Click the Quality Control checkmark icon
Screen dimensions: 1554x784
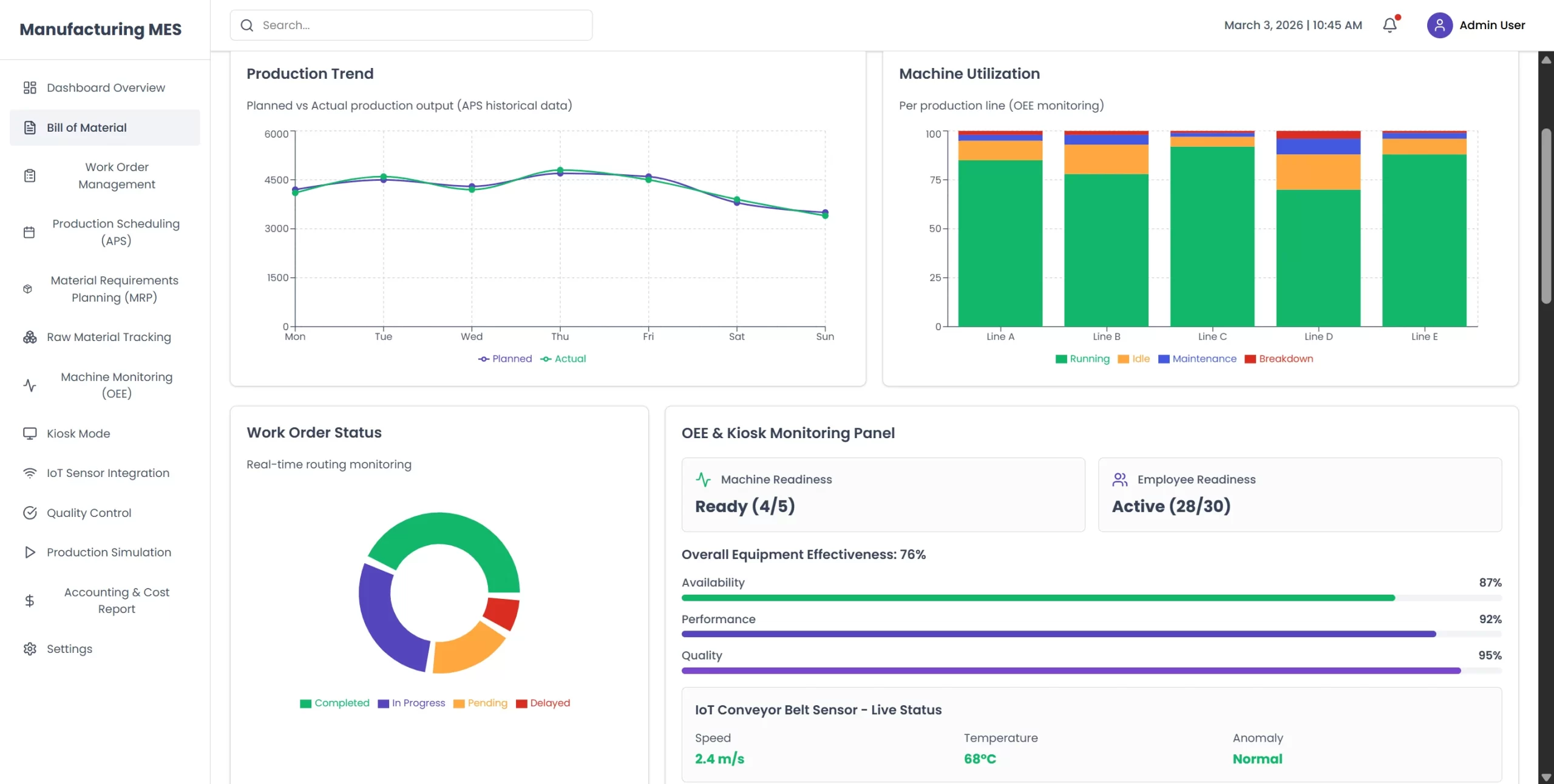coord(30,513)
